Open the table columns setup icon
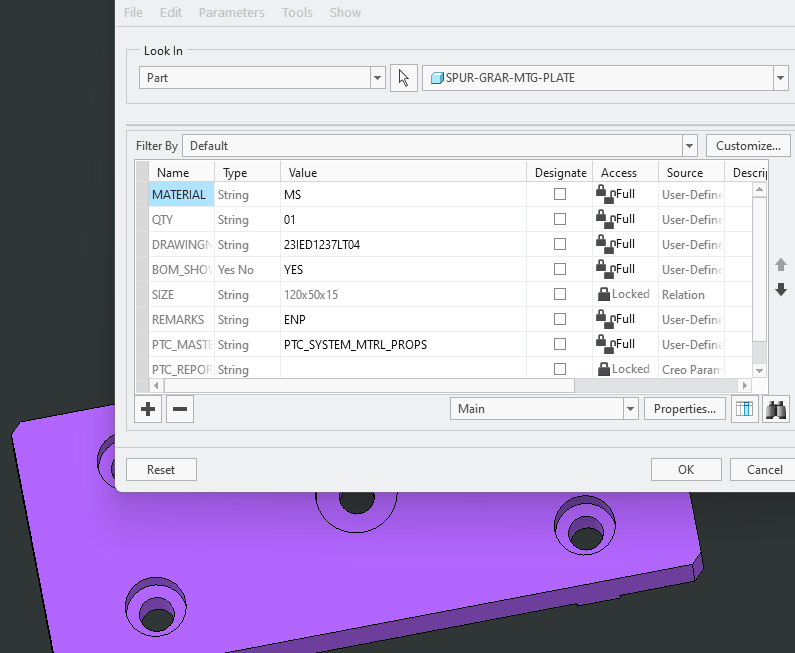The width and height of the screenshot is (795, 653). click(744, 409)
